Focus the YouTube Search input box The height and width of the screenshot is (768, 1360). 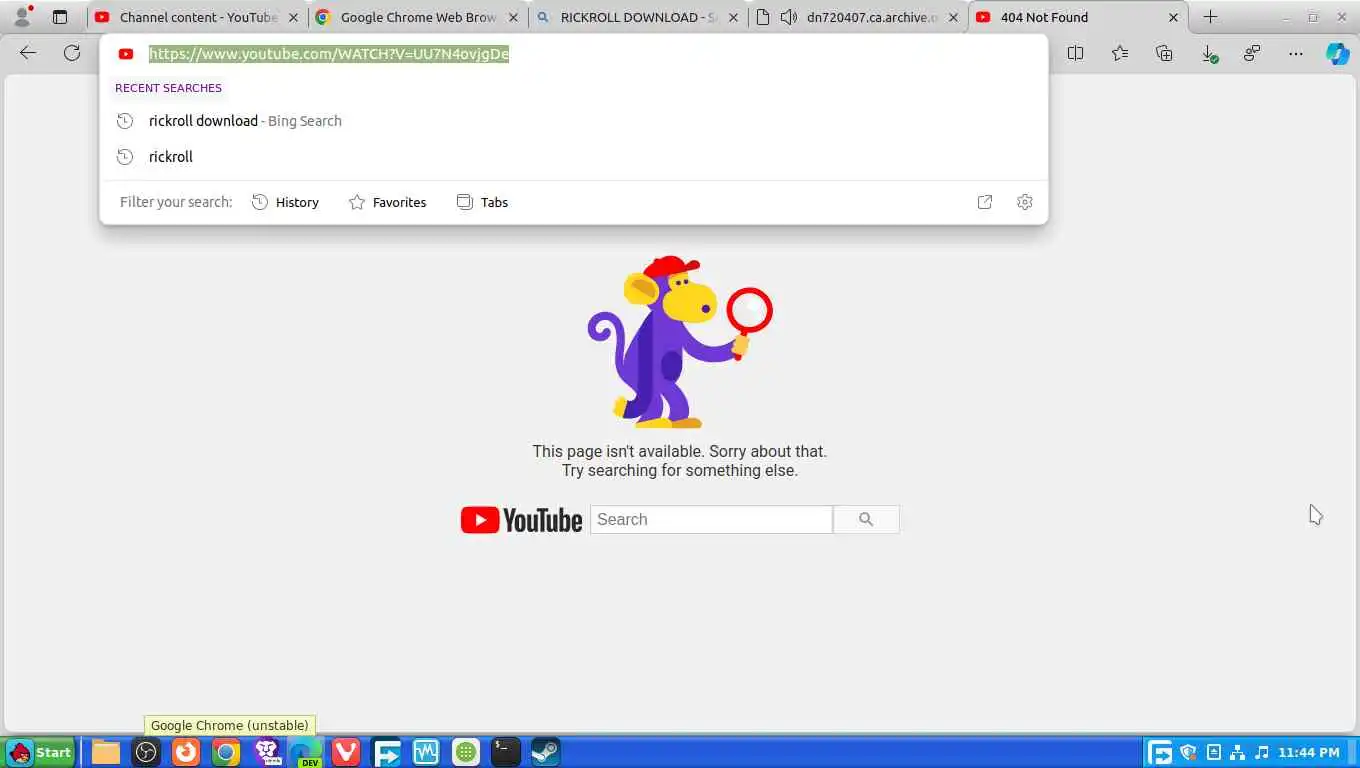click(711, 519)
